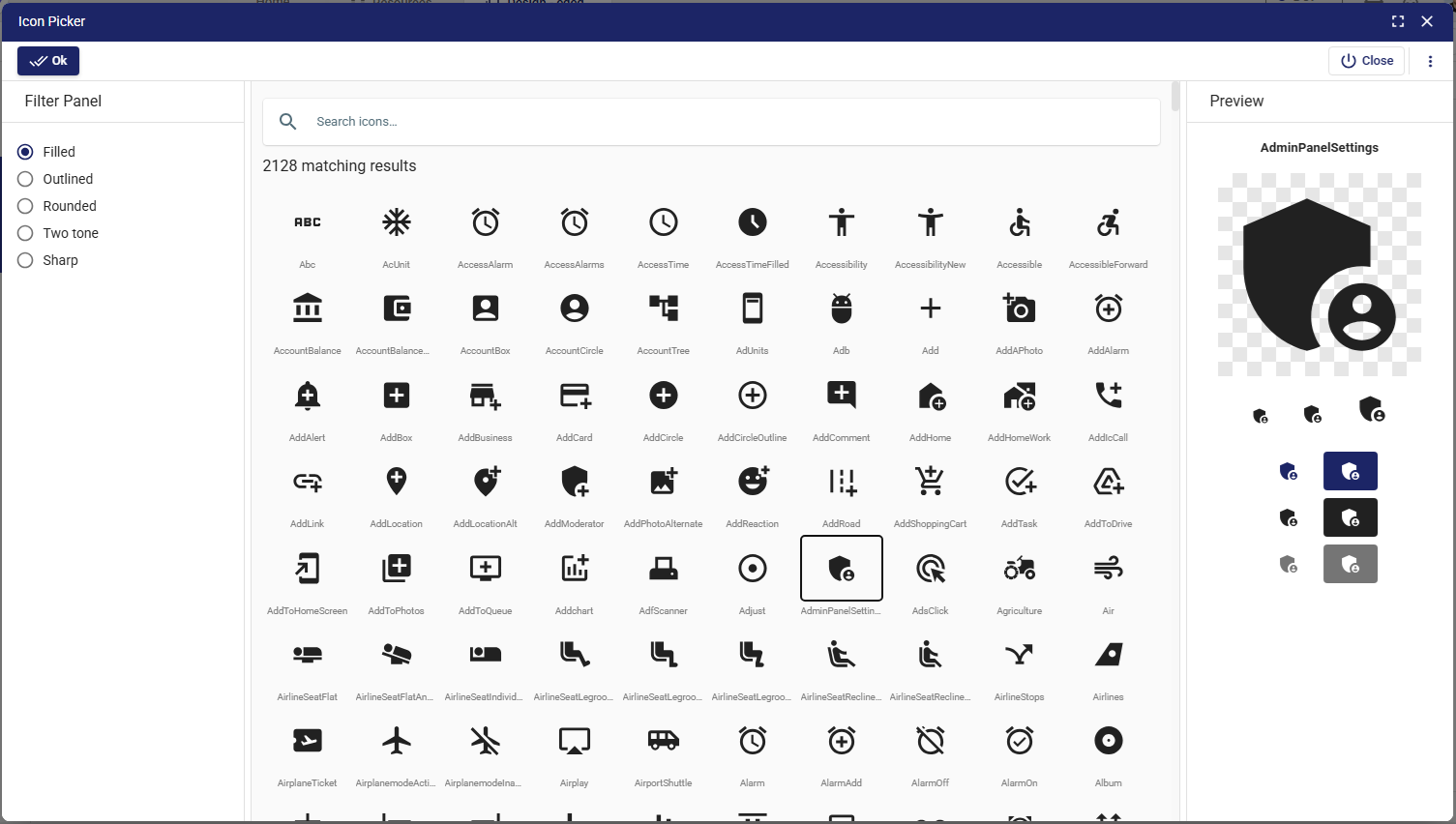
Task: Maximize the Icon Picker dialog
Action: click(x=1398, y=21)
